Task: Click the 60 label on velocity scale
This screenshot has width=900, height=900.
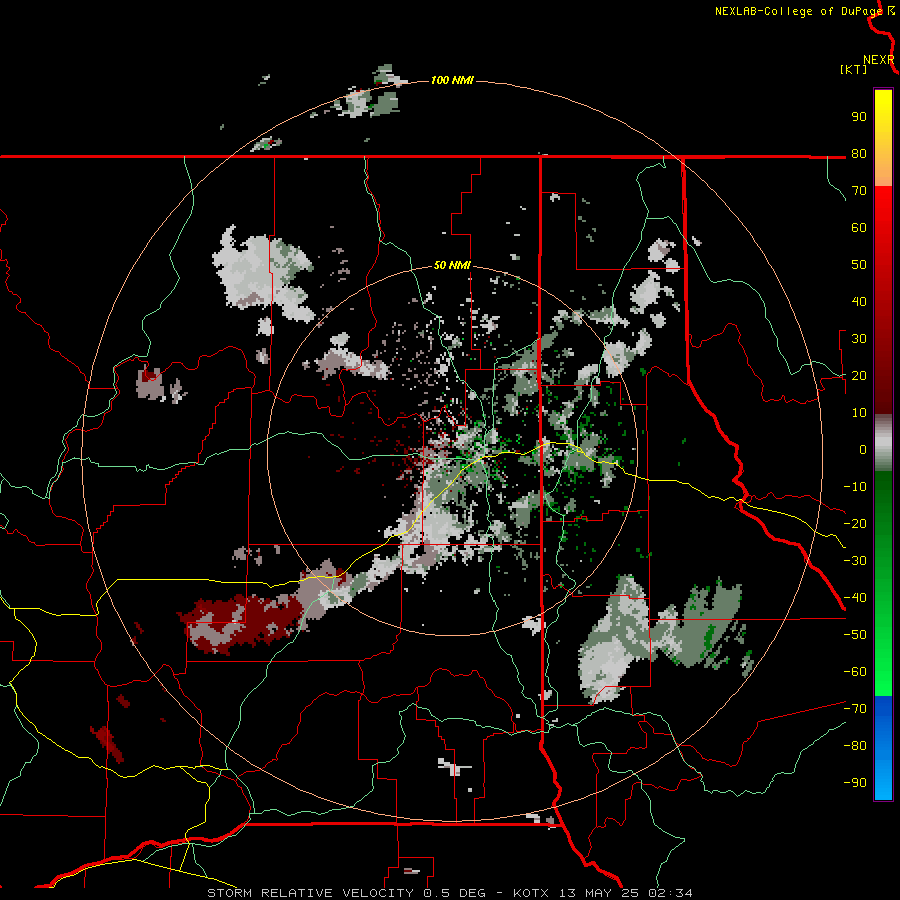Action: click(859, 227)
